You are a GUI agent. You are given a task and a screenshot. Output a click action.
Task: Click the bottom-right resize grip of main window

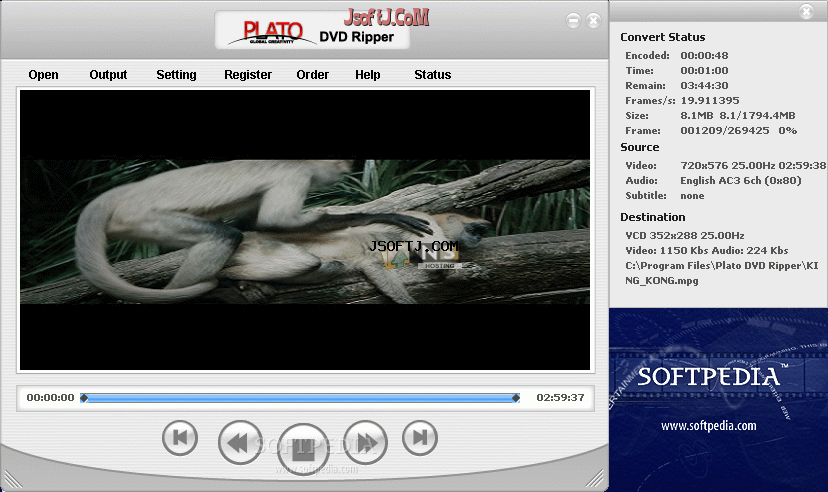tap(595, 478)
